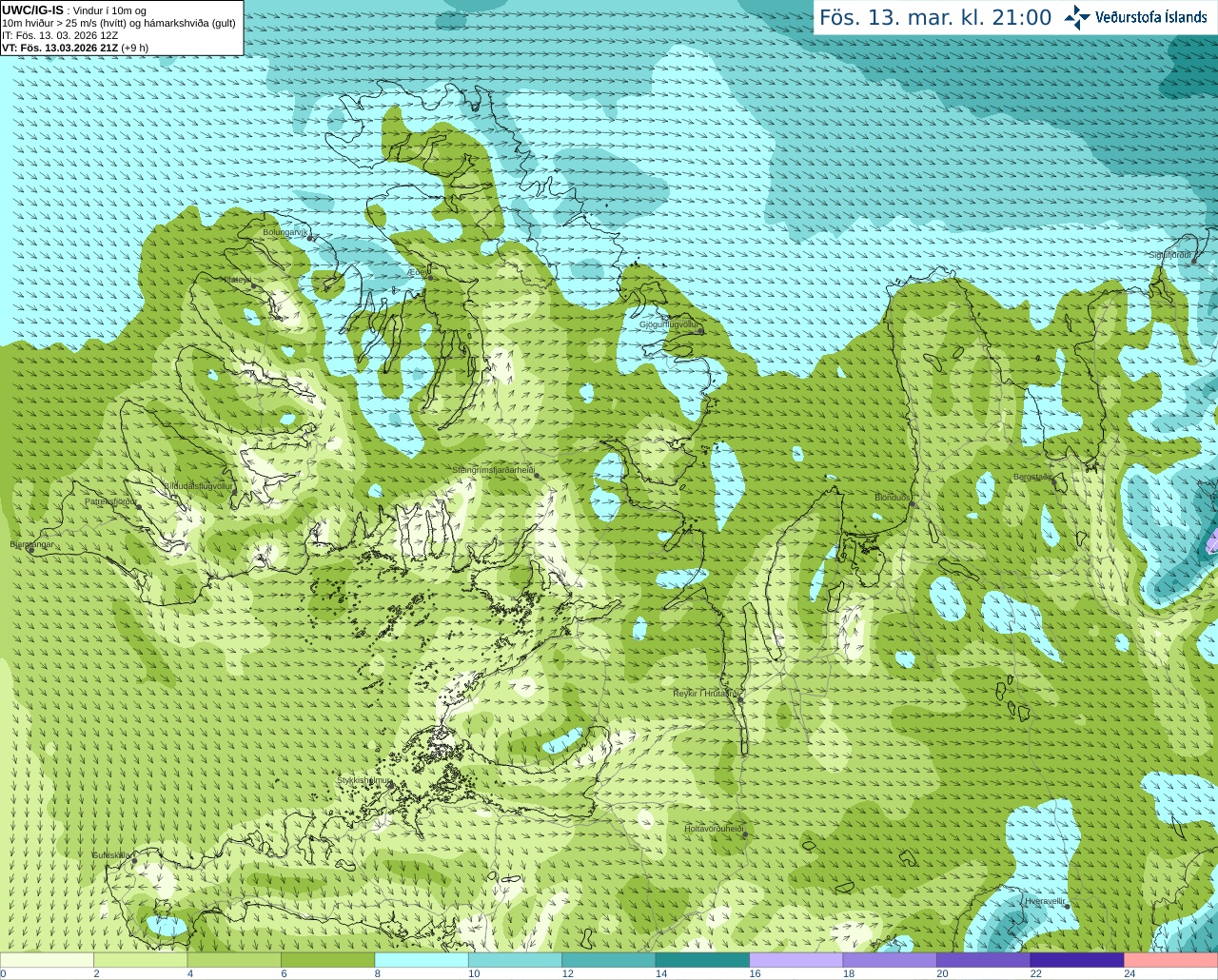Click the Holtavörðuheiði station dot
The height and width of the screenshot is (980, 1218).
coord(745,834)
